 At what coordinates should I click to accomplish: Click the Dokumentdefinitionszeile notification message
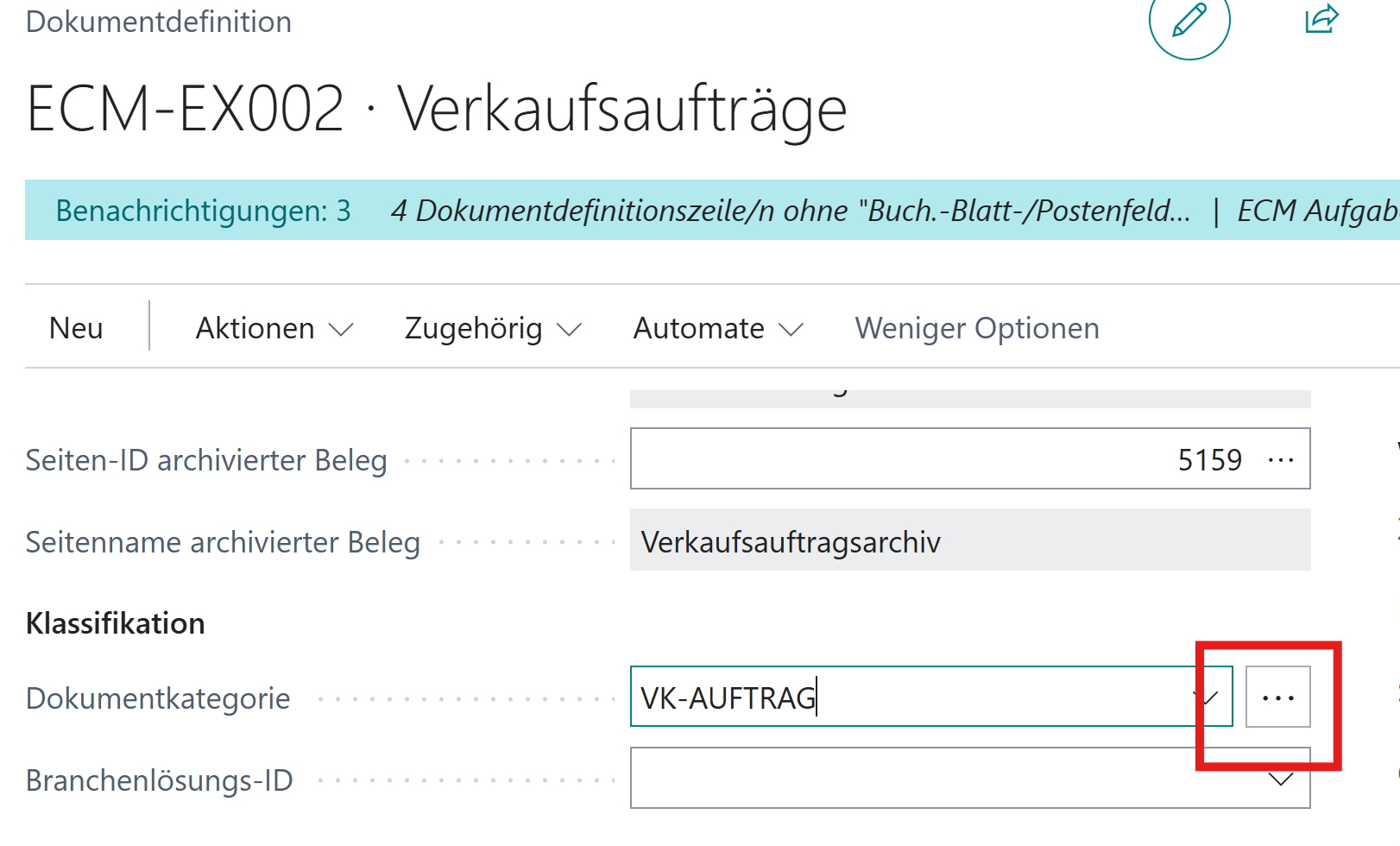(x=790, y=211)
